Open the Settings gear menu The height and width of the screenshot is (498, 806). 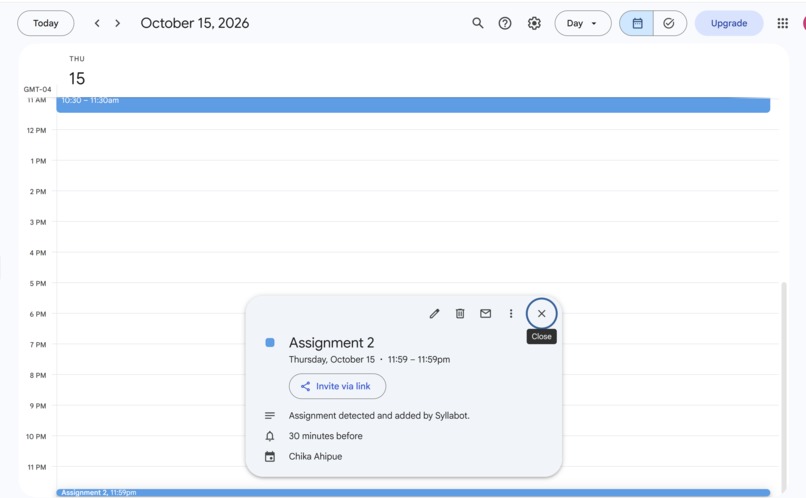[534, 23]
